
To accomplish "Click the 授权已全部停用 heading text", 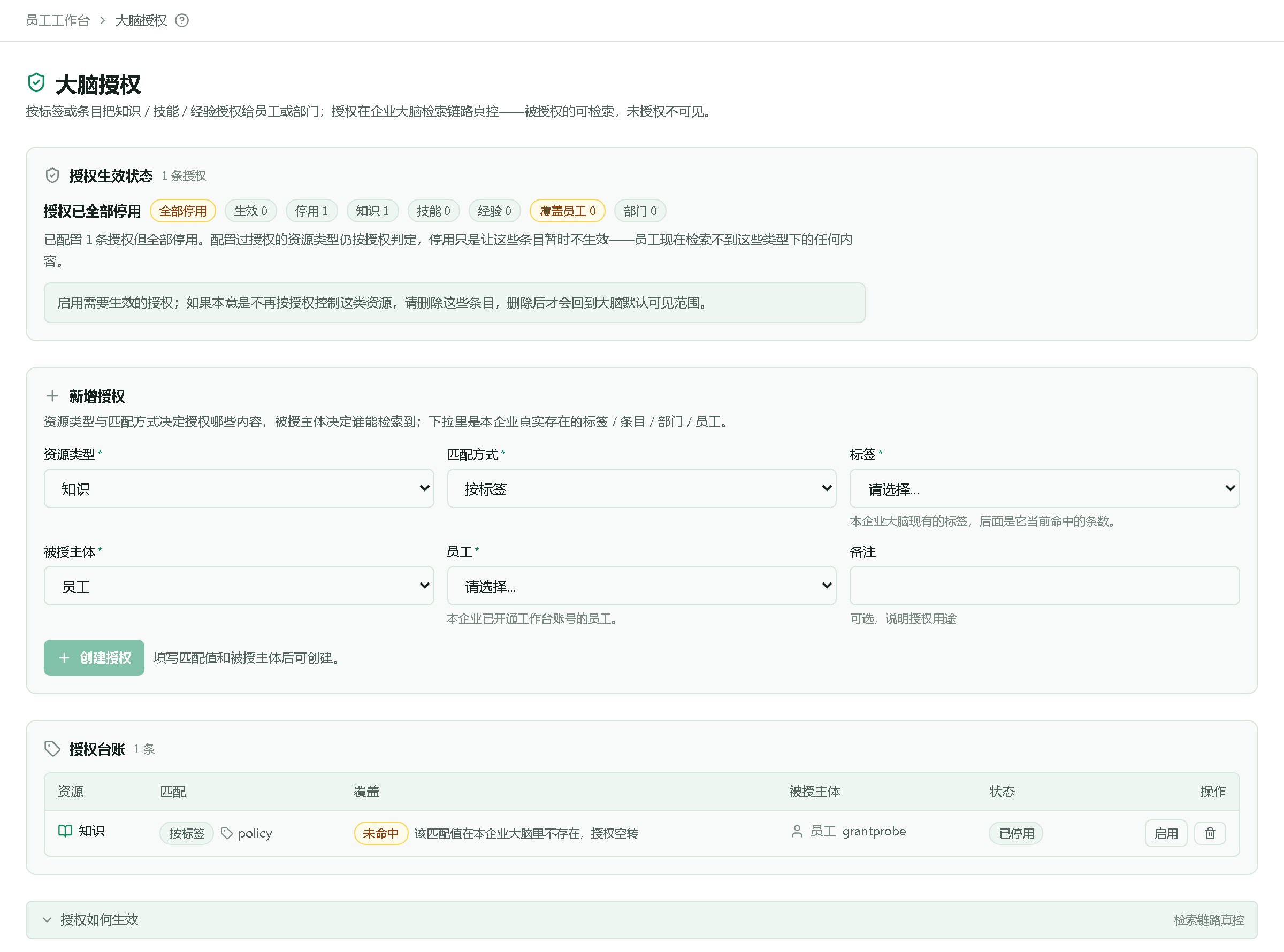I will [x=92, y=211].
